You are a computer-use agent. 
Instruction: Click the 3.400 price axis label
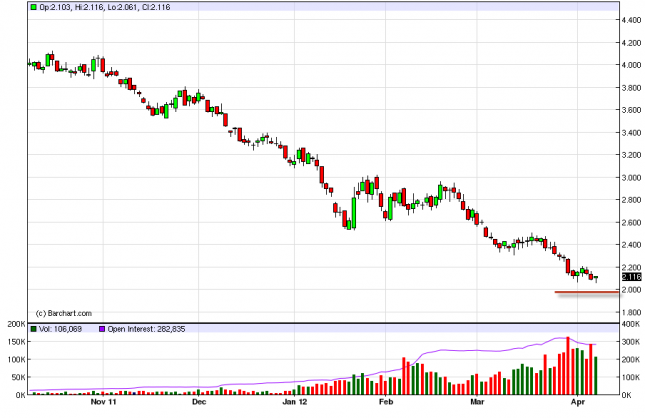click(631, 132)
